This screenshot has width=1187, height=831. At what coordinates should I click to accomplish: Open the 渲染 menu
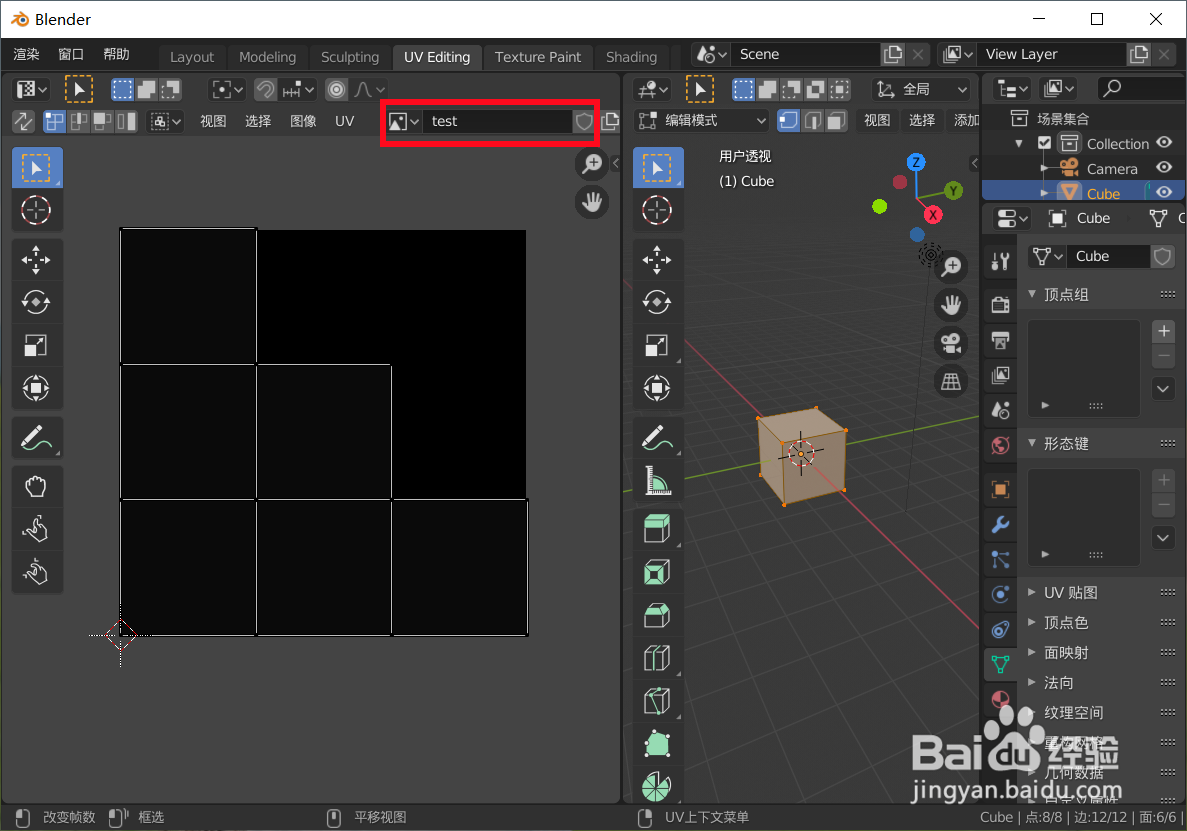[26, 54]
